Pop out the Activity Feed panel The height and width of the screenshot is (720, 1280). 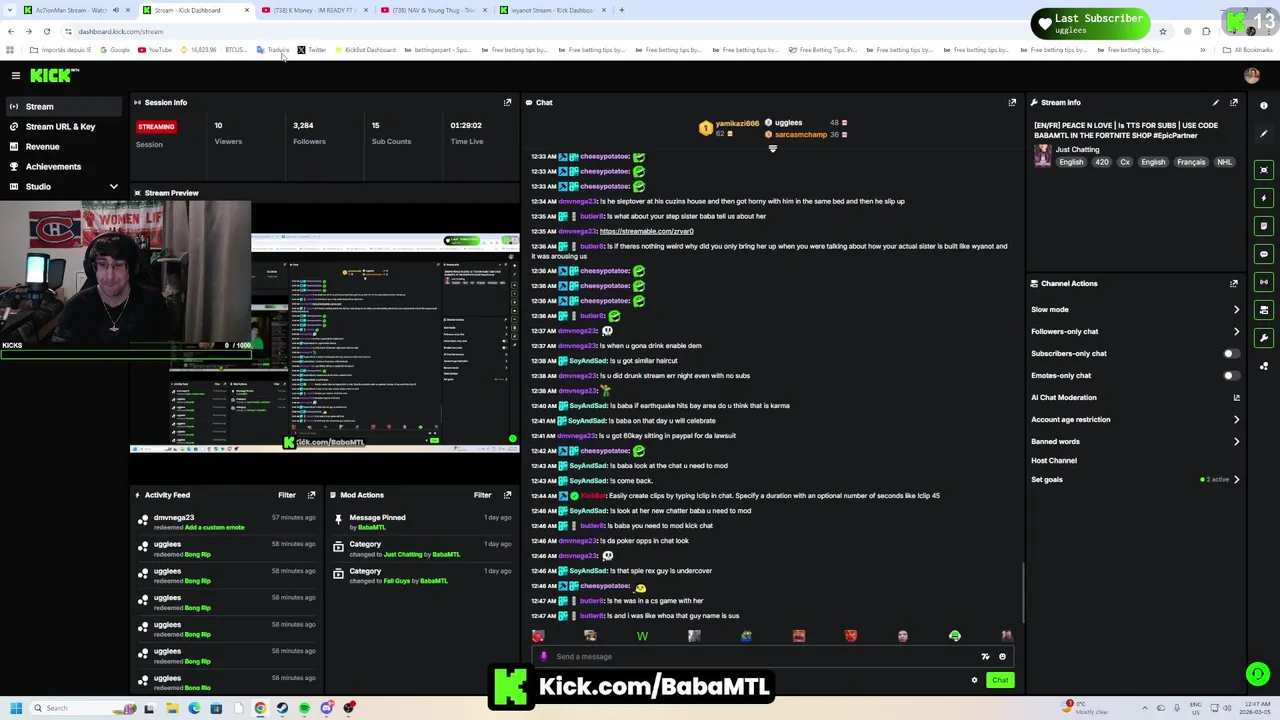pos(311,495)
